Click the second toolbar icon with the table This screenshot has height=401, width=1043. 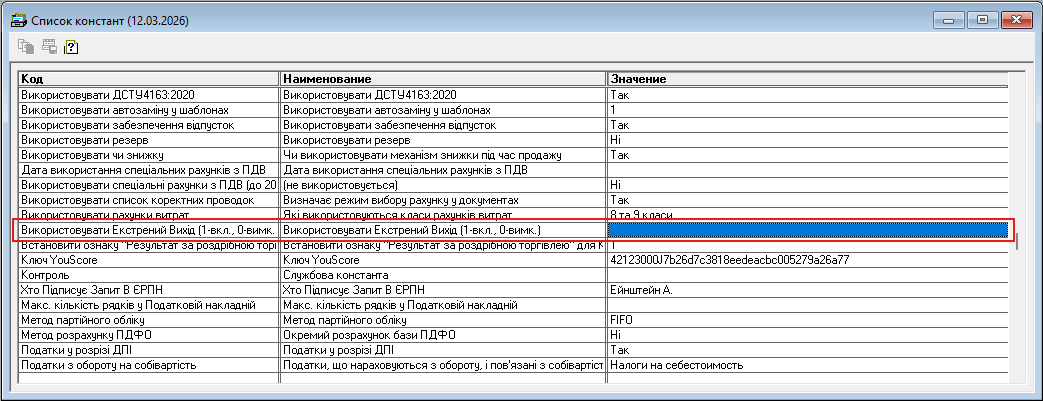click(47, 46)
